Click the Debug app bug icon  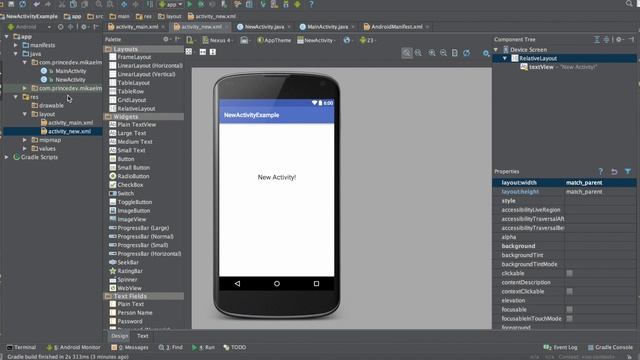click(x=201, y=4)
